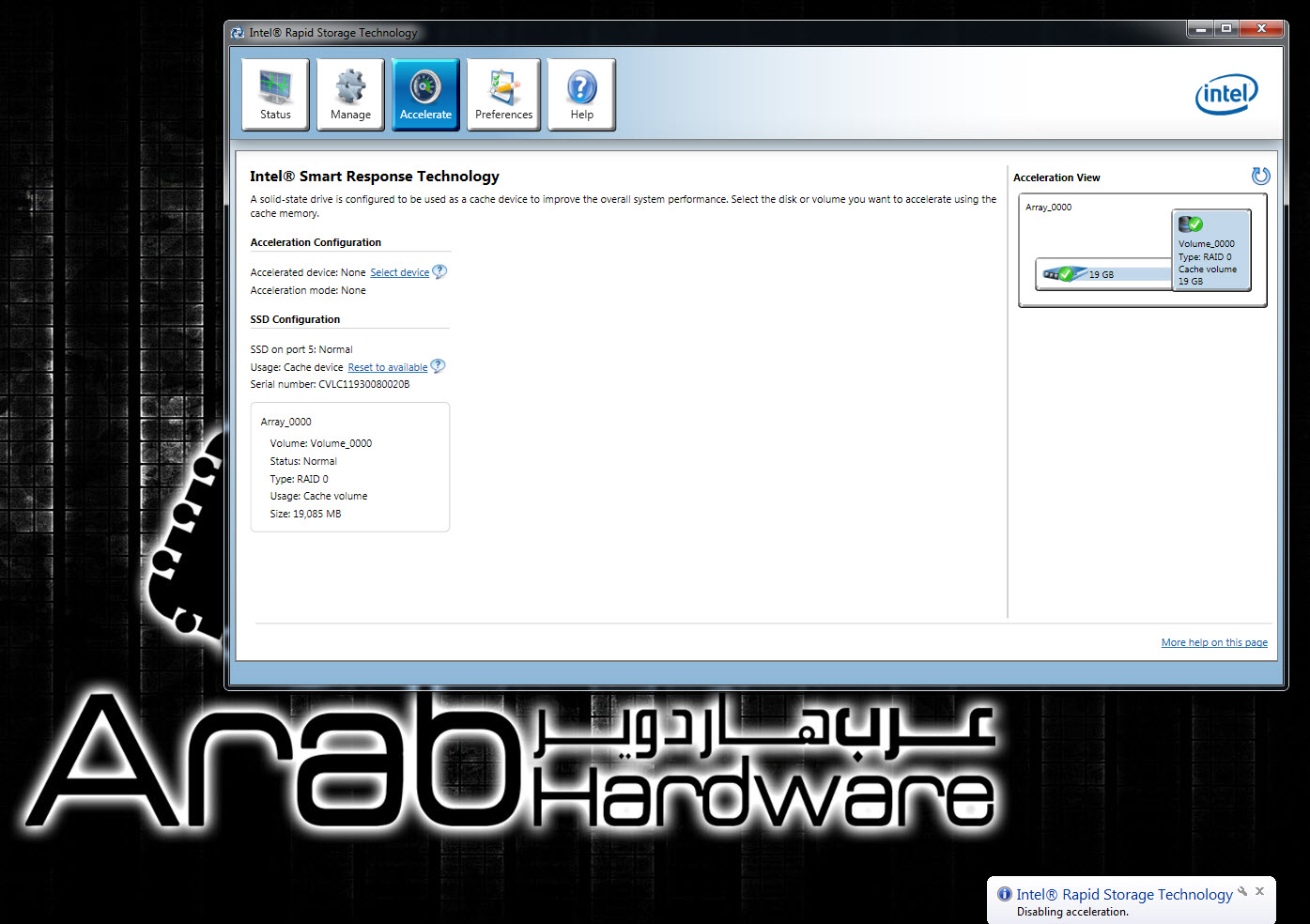Click the help icon beside Select device
Screen dimensions: 1310x924
(x=439, y=271)
